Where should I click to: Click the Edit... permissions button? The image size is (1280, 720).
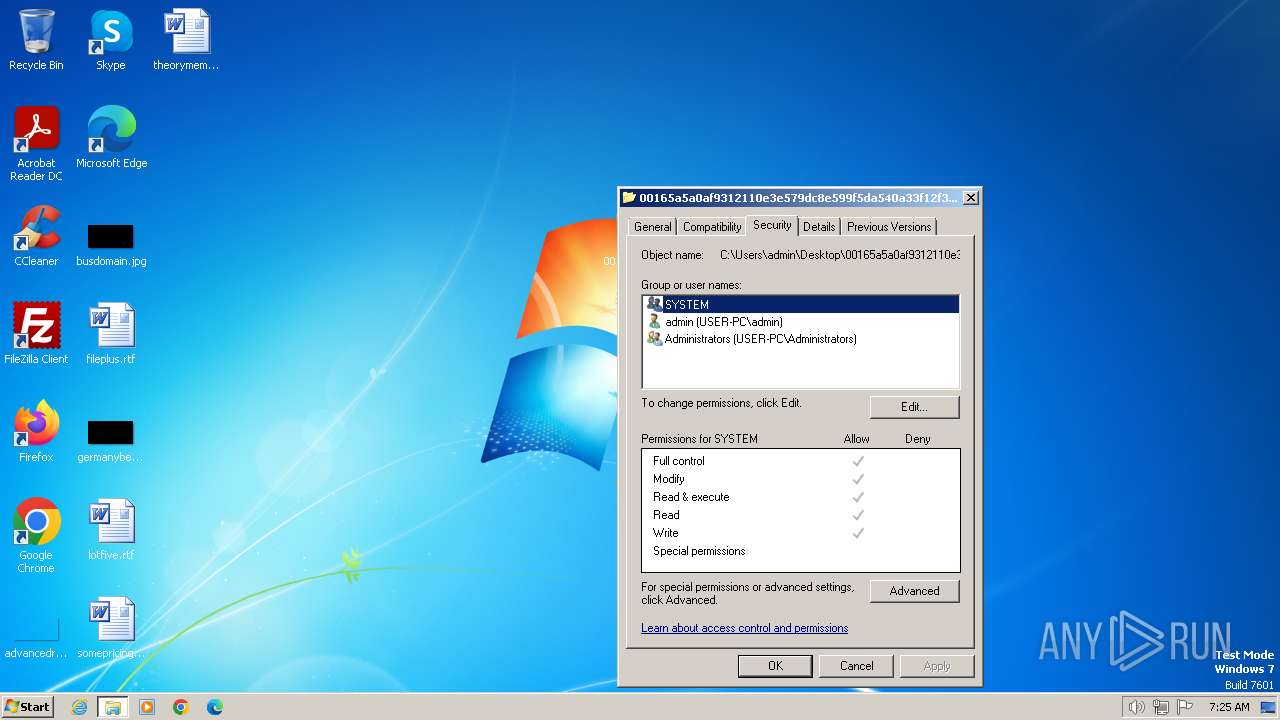click(914, 407)
